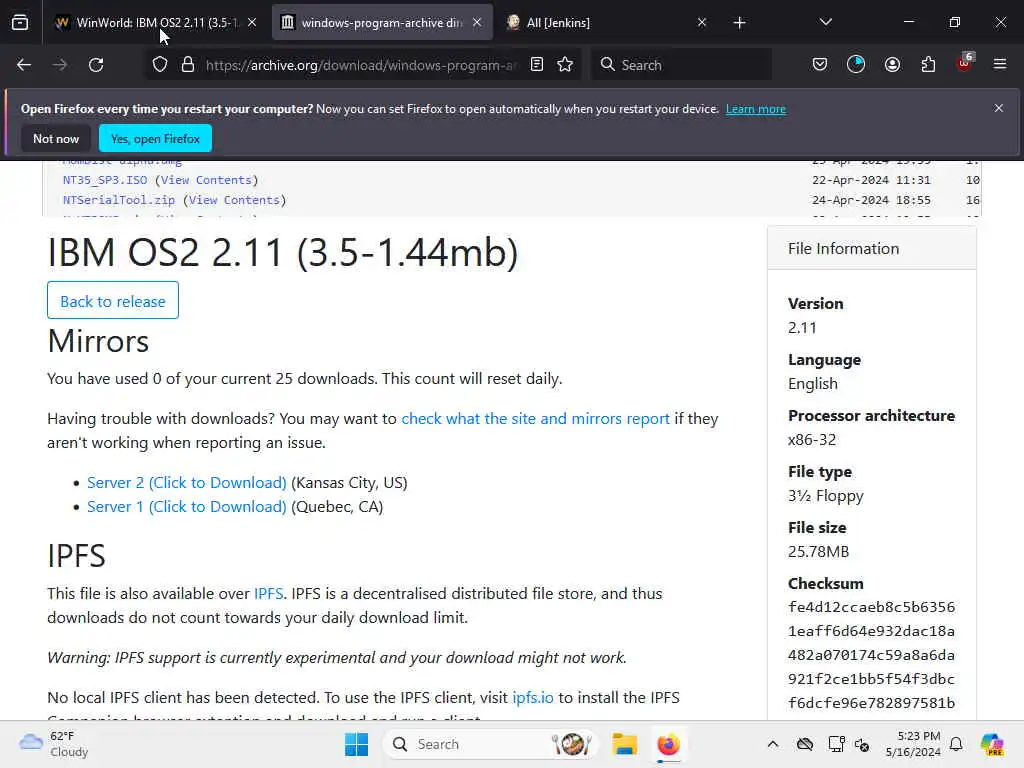Screen dimensions: 1024x768
Task: Dismiss the Firefox restart notification bar
Action: click(x=999, y=108)
